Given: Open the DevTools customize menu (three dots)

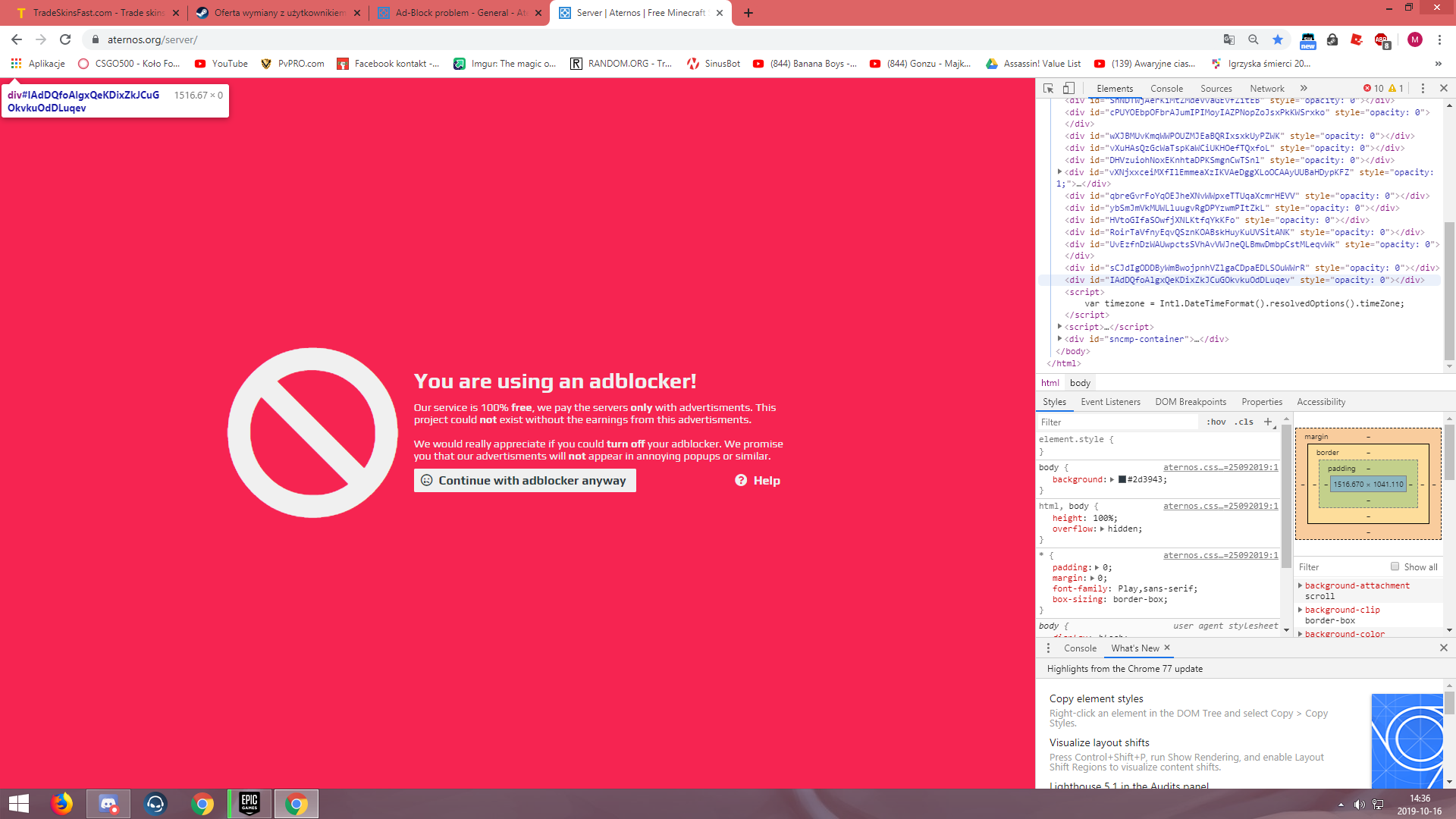Looking at the screenshot, I should 1423,88.
